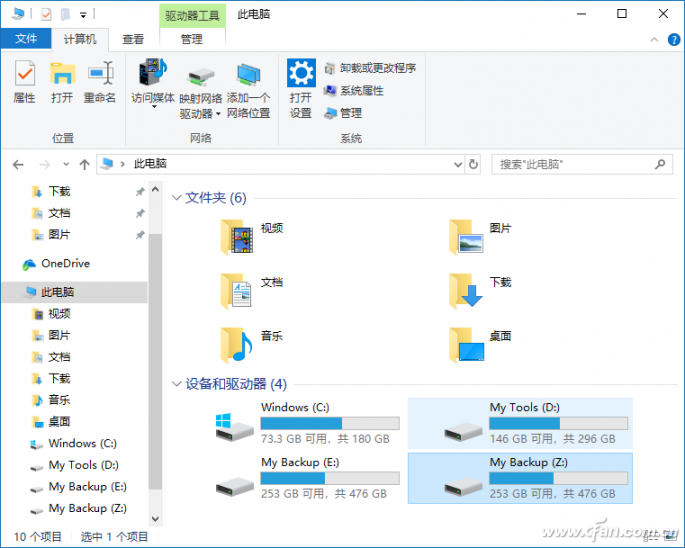The image size is (685, 548).
Task: Click the 映射网络驱动器 map network drive icon
Action: (x=201, y=76)
